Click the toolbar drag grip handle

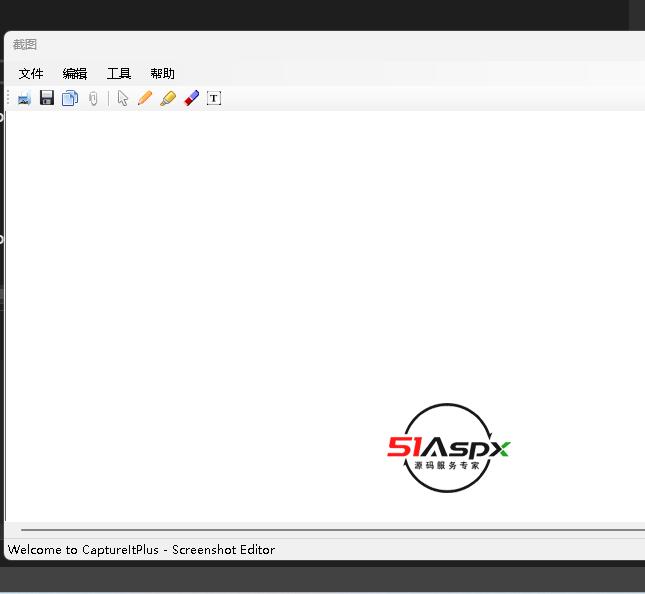[x=8, y=98]
